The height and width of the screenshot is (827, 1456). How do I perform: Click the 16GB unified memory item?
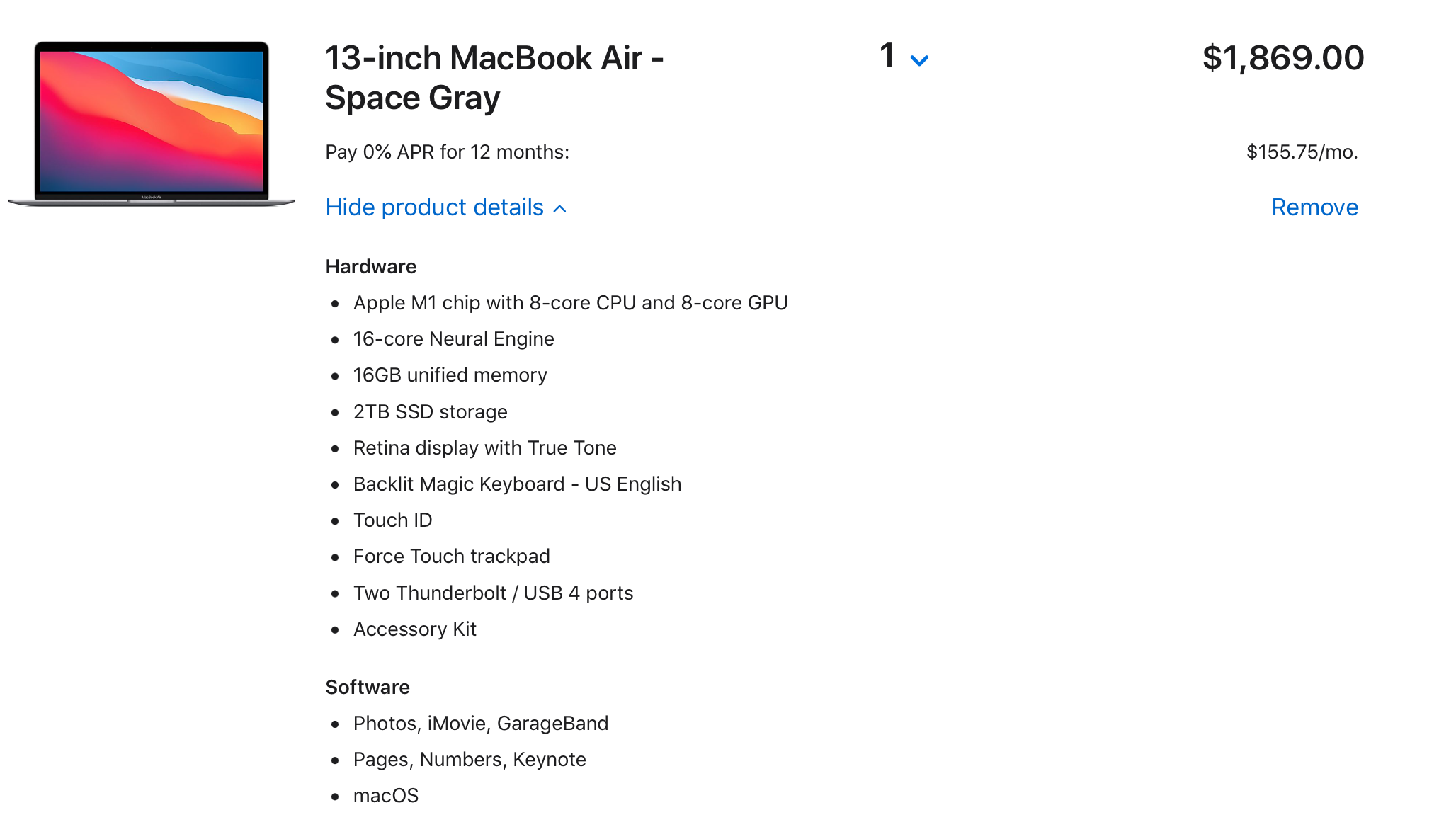[450, 375]
